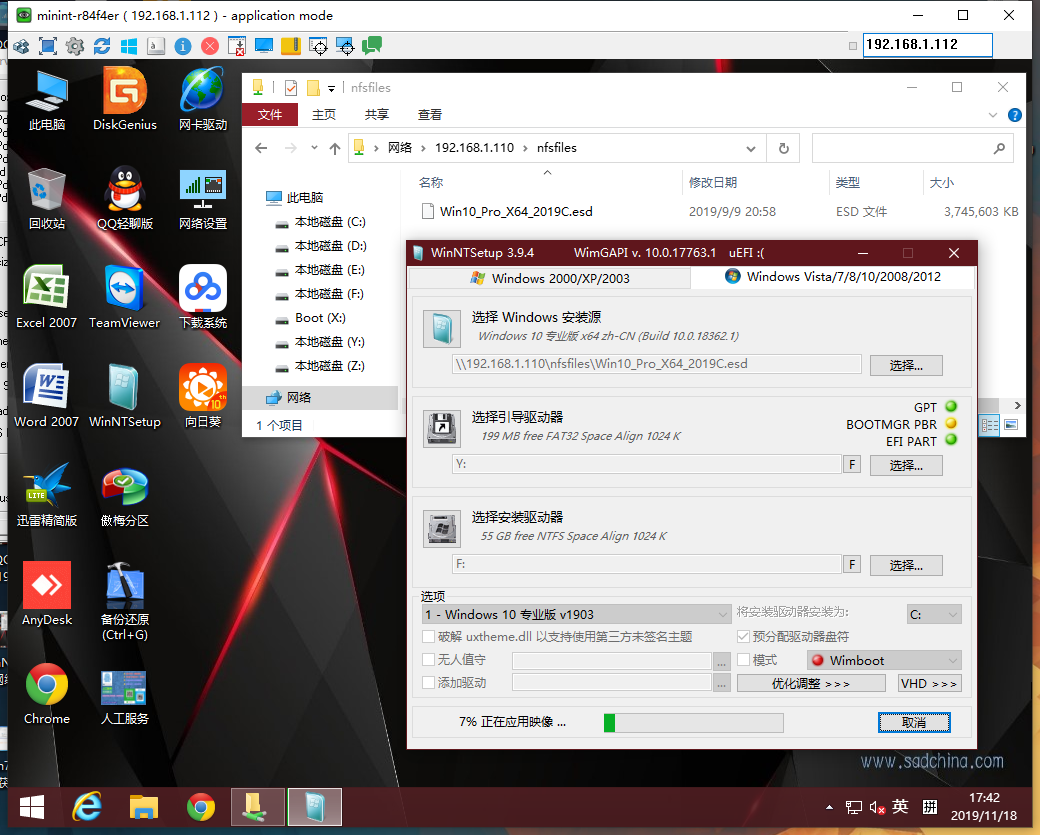Viewport: 1040px width, 835px height.
Task: Toggle 破解 uxtheme.dll checkbox
Action: tap(428, 637)
